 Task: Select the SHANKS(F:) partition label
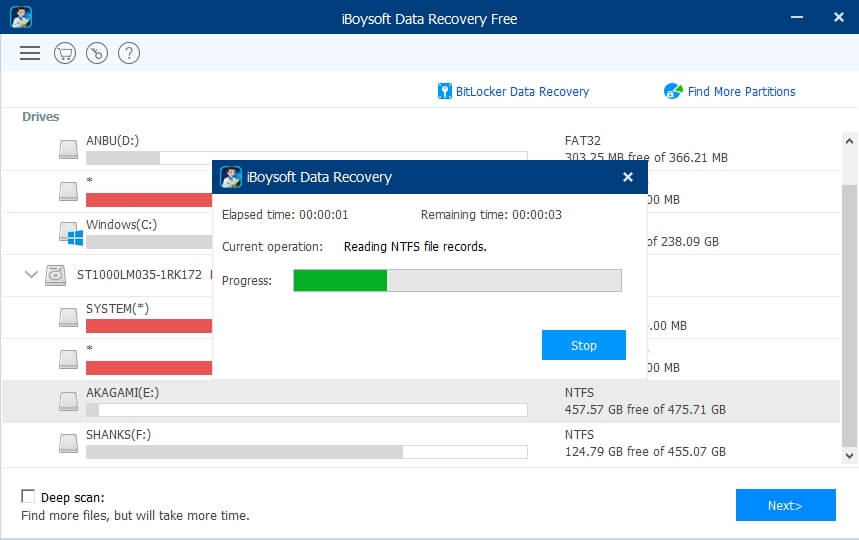[x=118, y=435]
